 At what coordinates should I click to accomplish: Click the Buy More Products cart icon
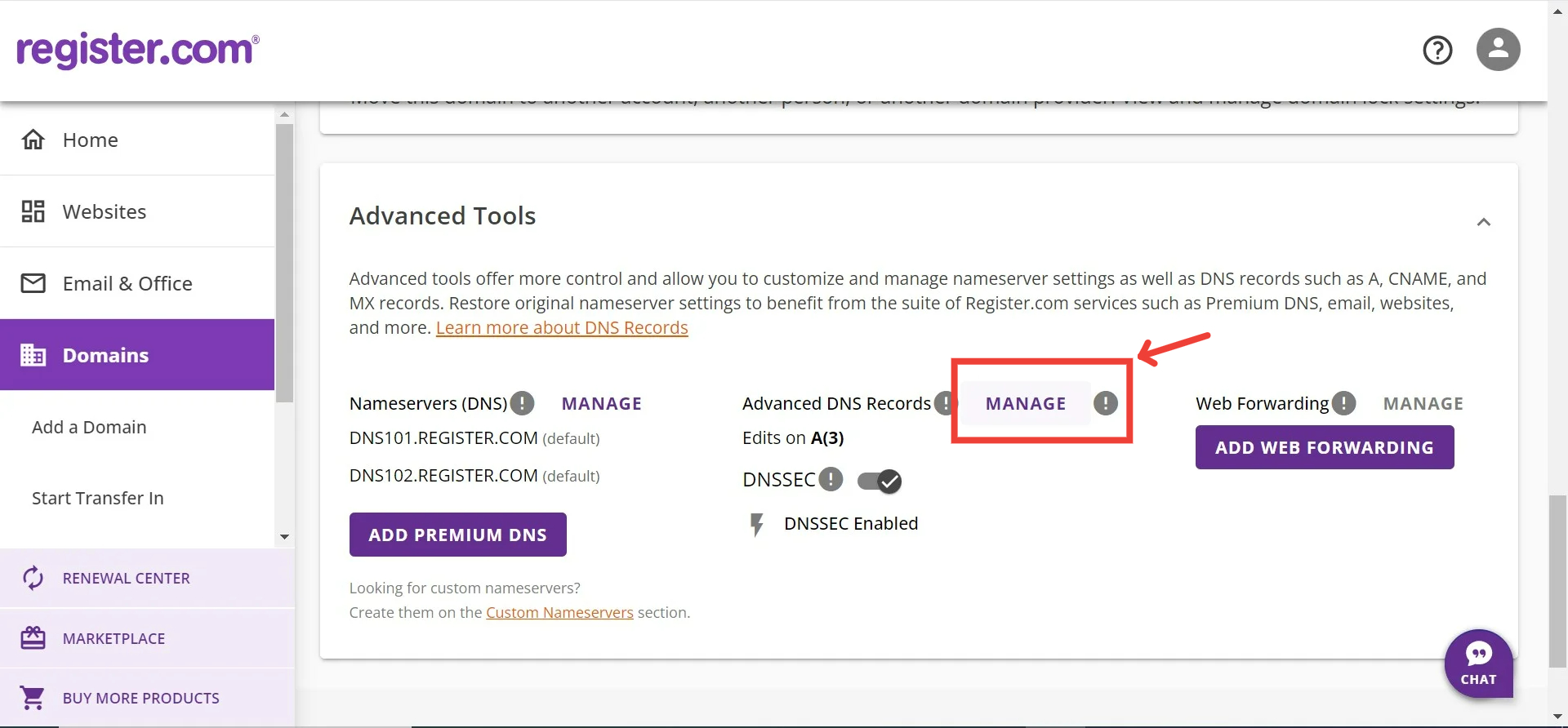click(33, 698)
